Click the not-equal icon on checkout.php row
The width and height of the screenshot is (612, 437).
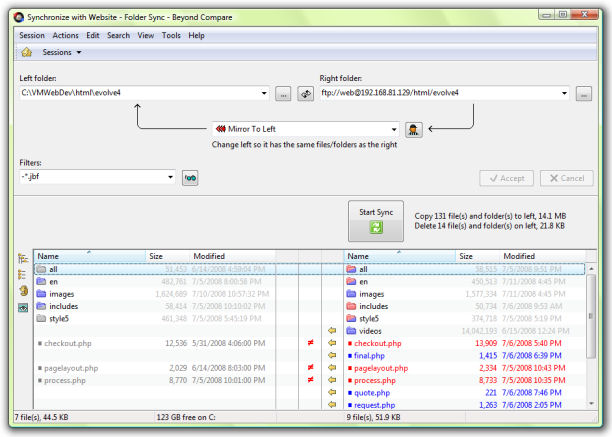click(310, 343)
